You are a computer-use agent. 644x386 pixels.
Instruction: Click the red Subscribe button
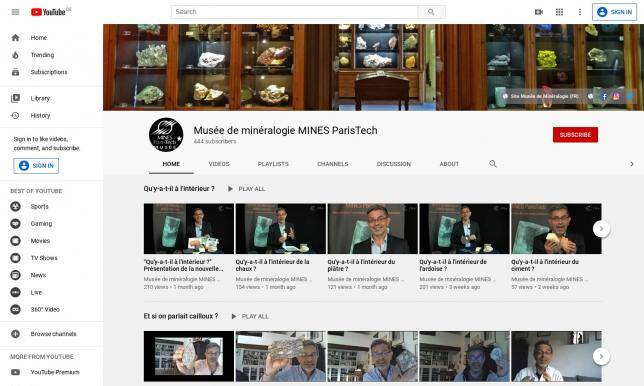coord(575,135)
